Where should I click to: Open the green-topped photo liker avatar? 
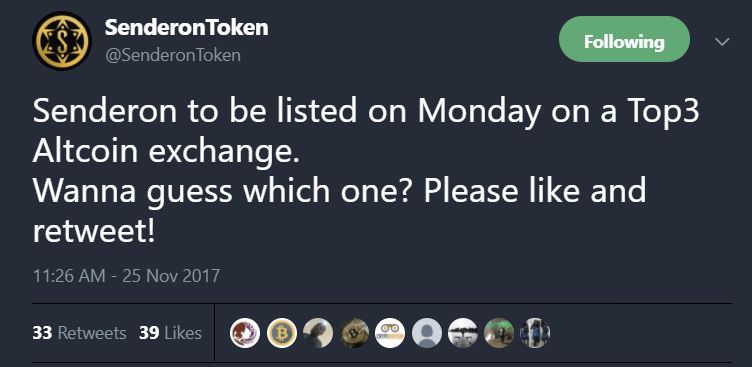pos(499,333)
